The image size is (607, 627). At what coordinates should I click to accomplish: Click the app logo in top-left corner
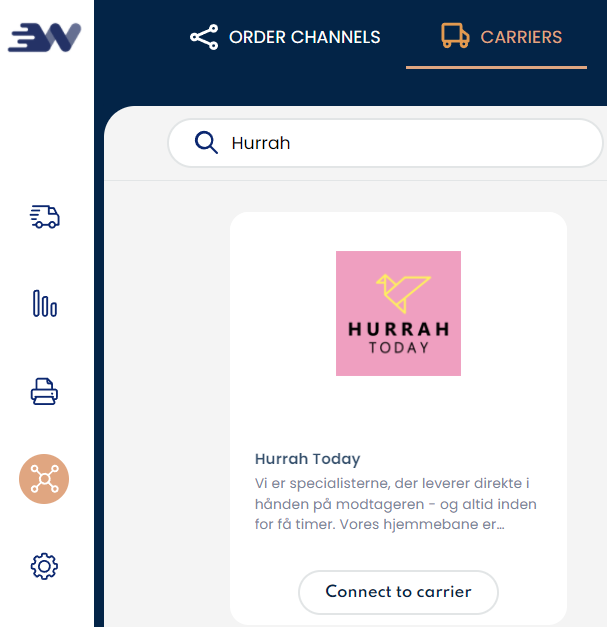tap(44, 37)
